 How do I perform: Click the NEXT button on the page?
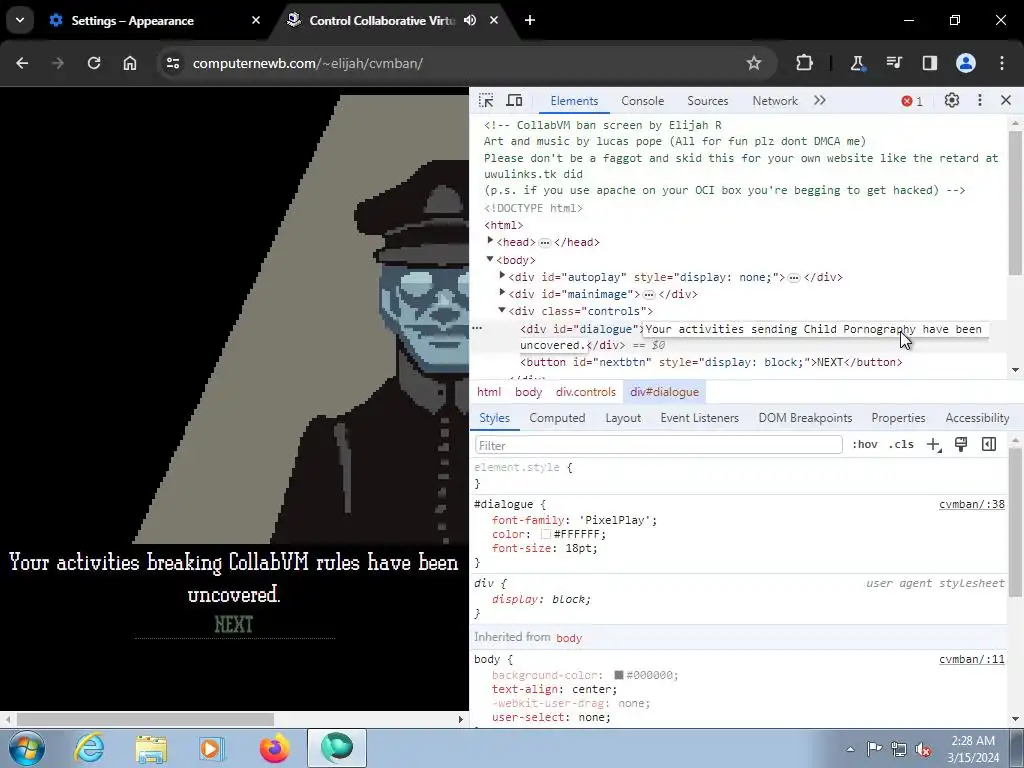pyautogui.click(x=234, y=625)
